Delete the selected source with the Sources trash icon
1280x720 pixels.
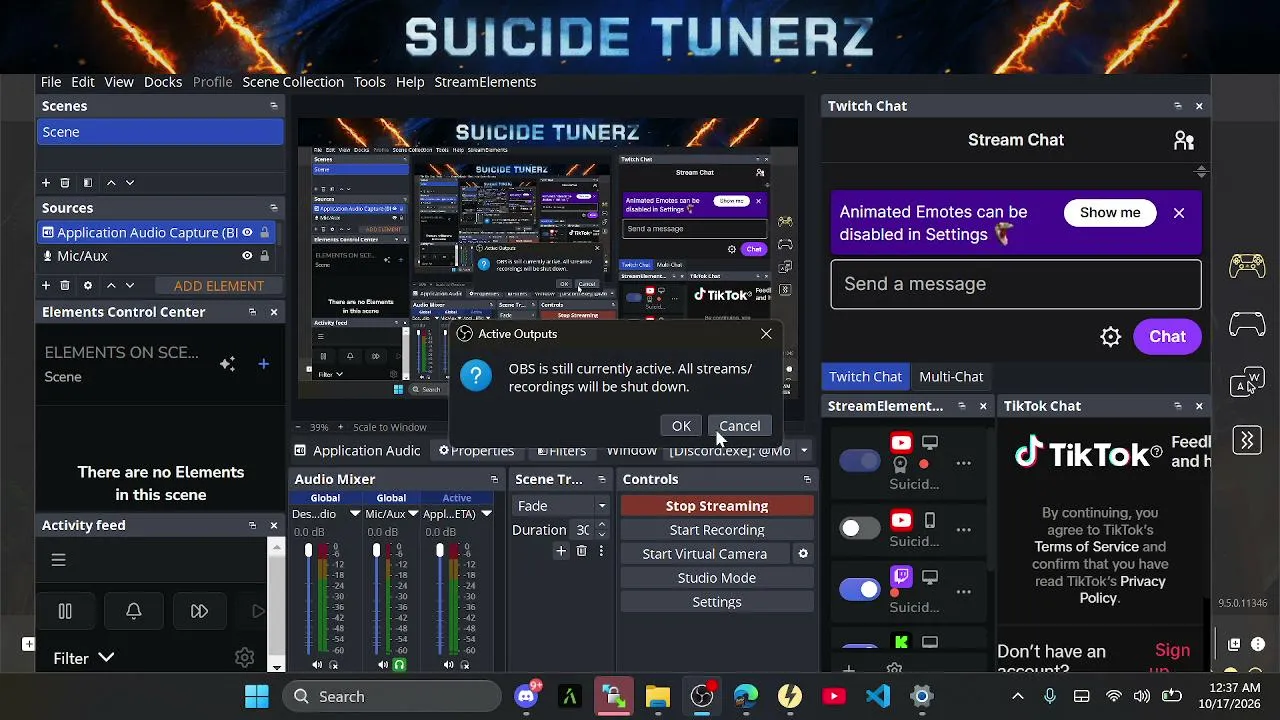pos(65,285)
